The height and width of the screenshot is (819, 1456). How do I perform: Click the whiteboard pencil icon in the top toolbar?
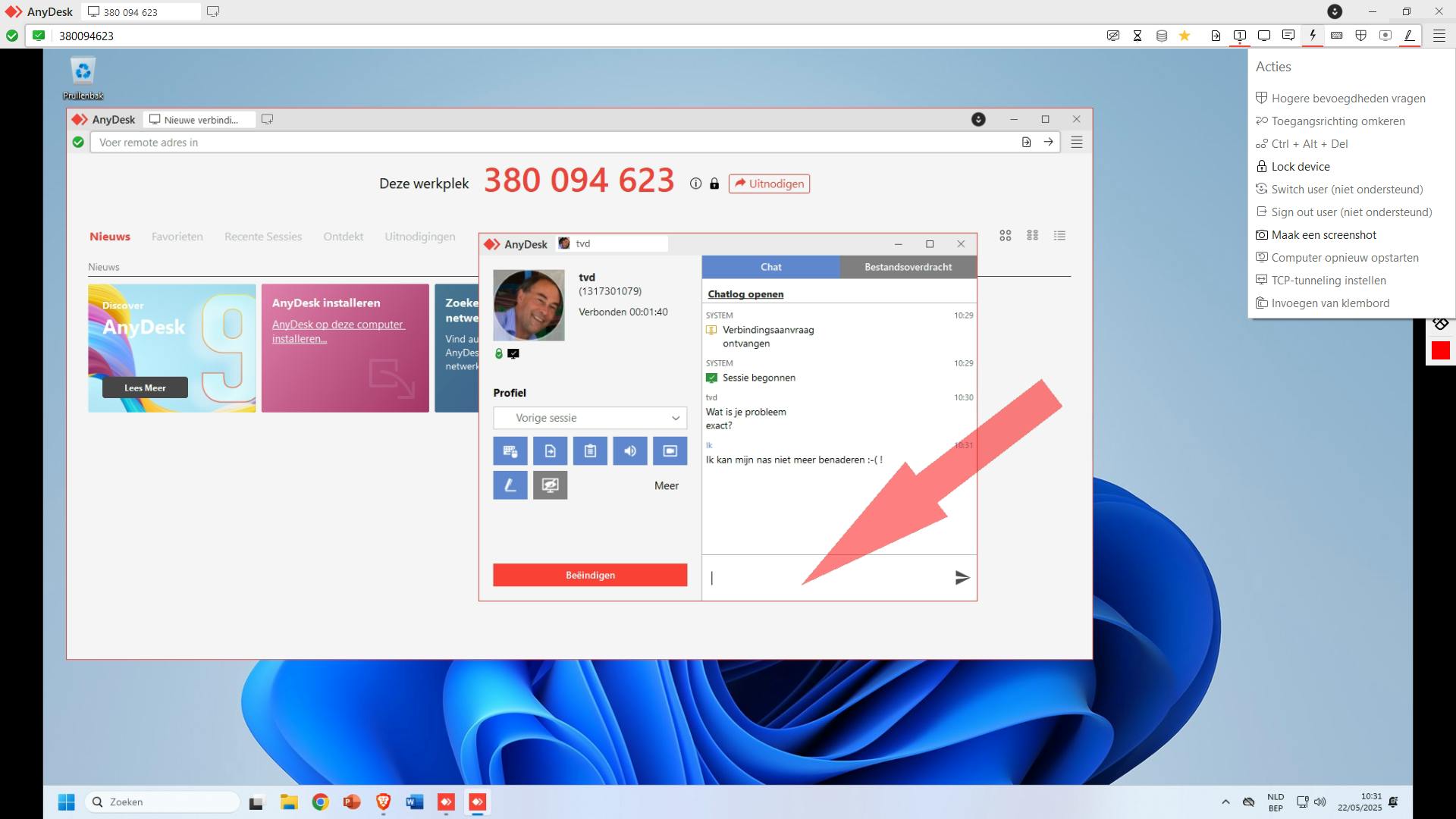[x=1409, y=36]
